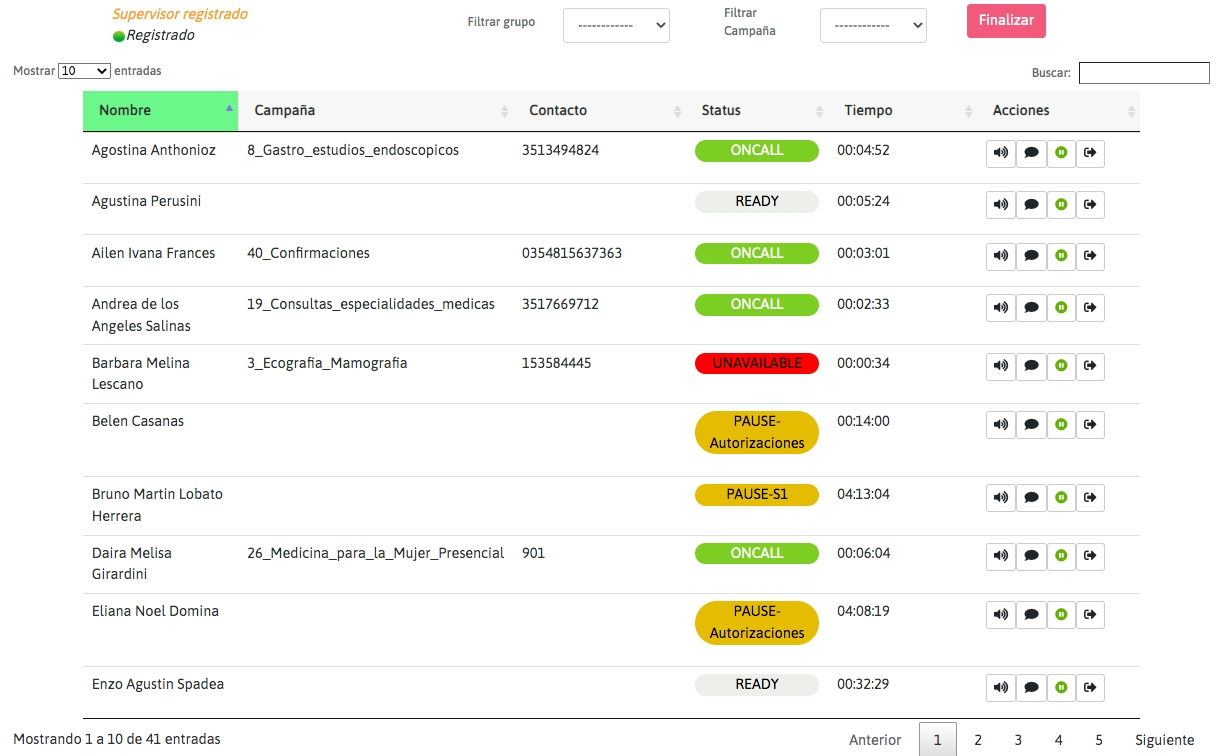
Task: Toggle the pause button for Agostina Anthonioz
Action: point(1061,153)
